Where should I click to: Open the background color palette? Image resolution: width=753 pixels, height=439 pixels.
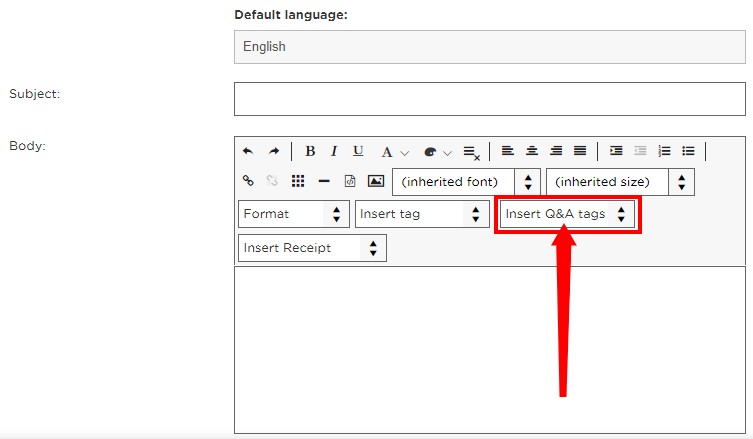pos(437,152)
